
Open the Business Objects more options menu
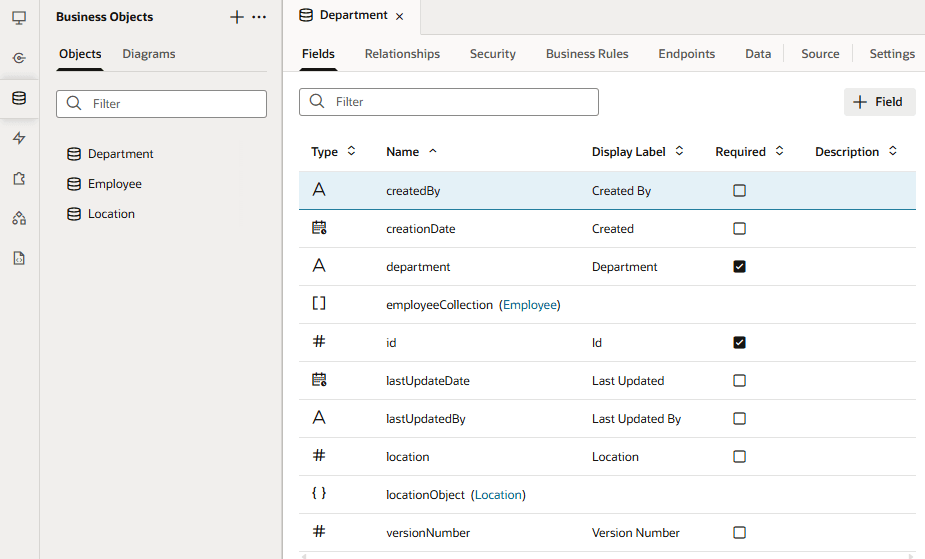pyautogui.click(x=259, y=17)
